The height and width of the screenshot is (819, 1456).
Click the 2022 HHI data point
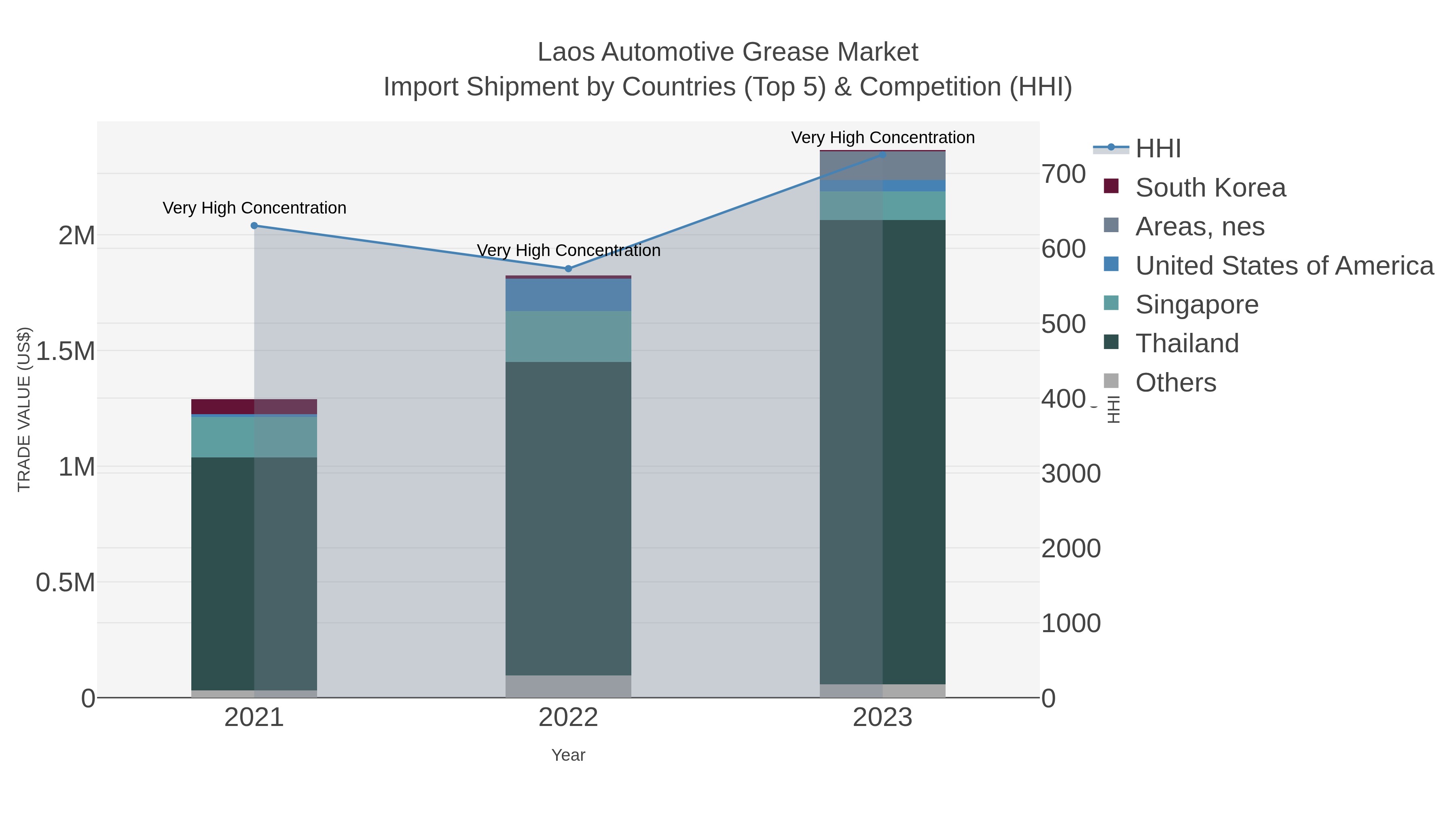(569, 269)
